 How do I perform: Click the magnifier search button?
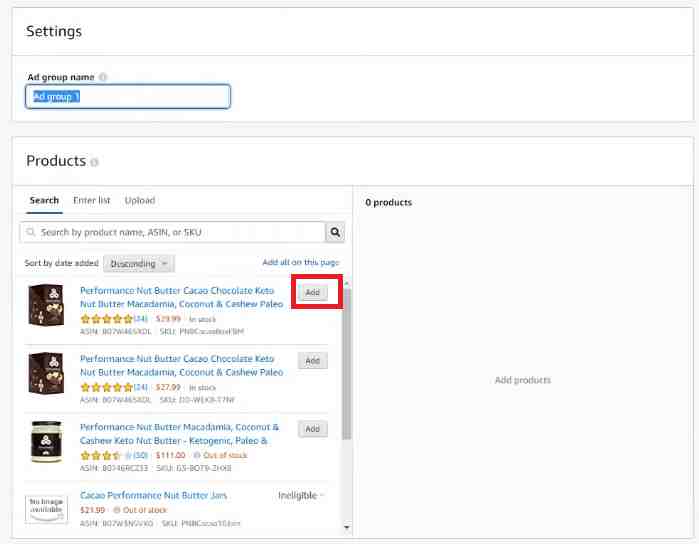click(335, 232)
